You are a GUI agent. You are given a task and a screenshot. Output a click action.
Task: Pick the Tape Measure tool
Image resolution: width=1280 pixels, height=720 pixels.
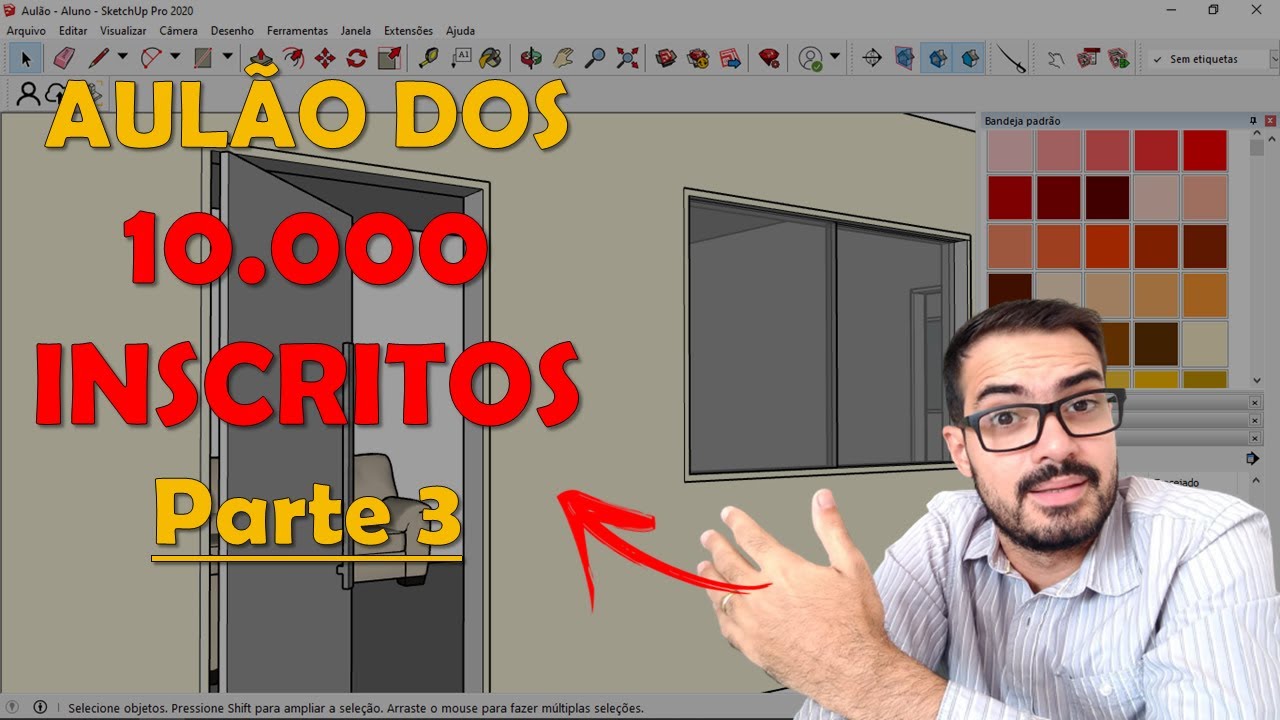coord(428,58)
